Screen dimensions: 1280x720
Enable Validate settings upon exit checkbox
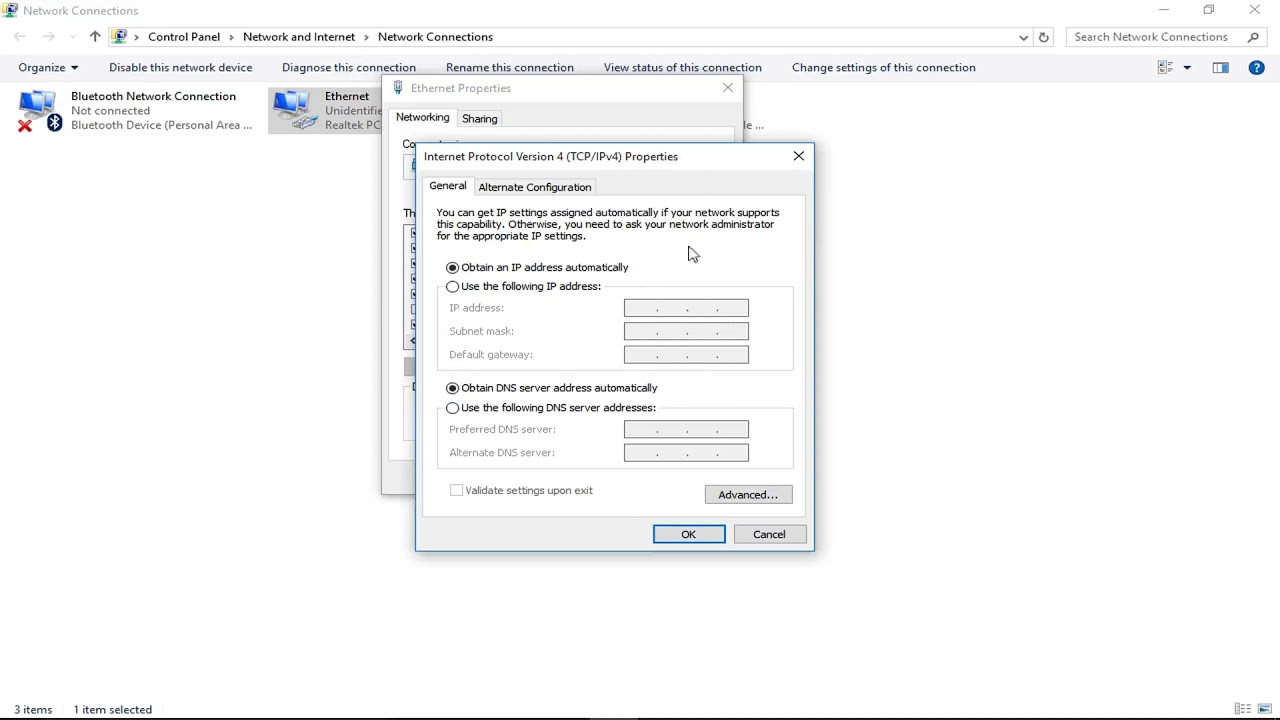point(456,490)
